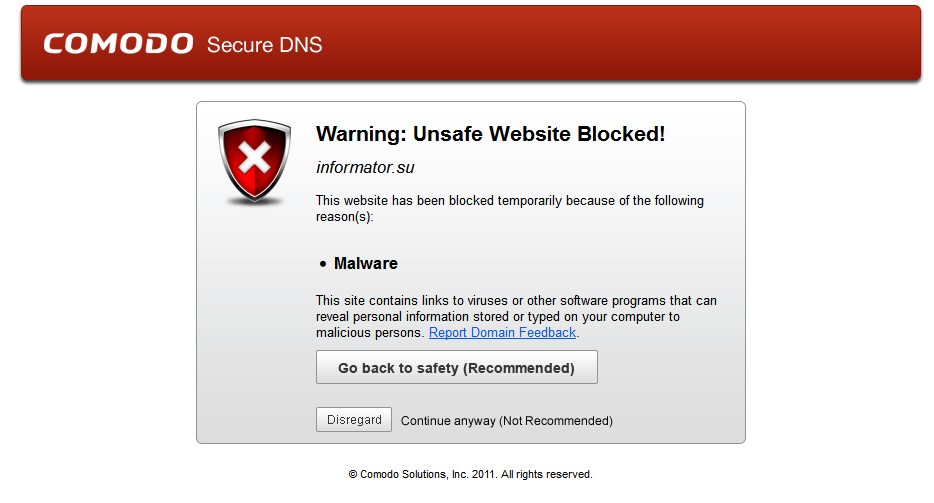Click "Continue anyway (Not Recommended)" label
Screen dimensions: 934x503
[x=506, y=421]
